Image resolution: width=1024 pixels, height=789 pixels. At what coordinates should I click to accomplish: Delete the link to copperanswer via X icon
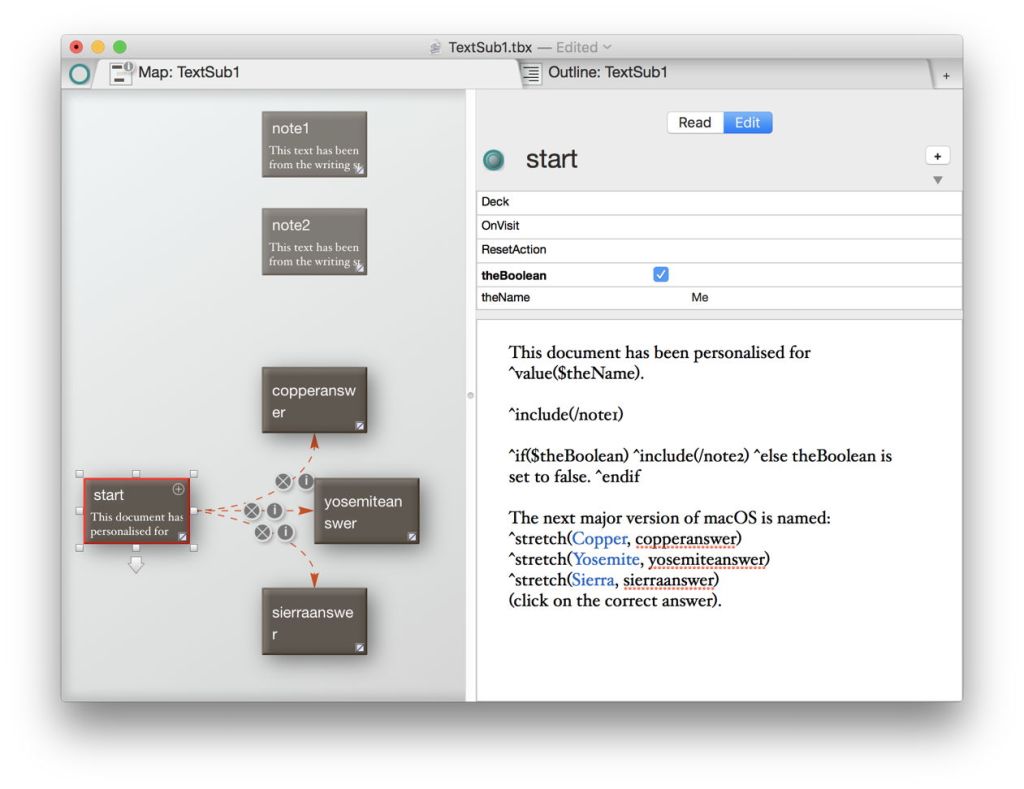pyautogui.click(x=284, y=482)
